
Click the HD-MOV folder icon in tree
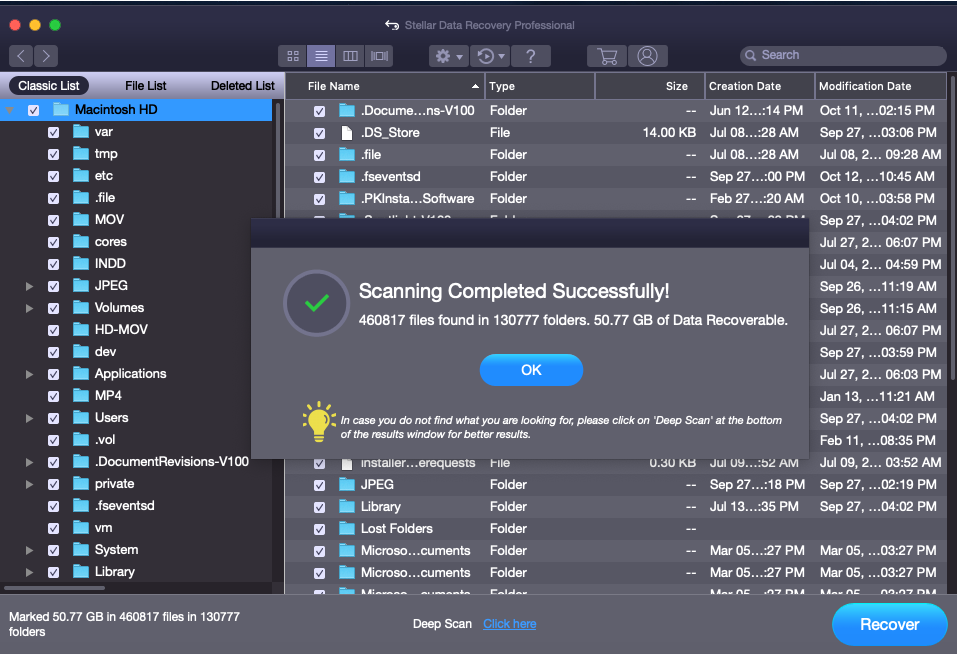tap(81, 330)
